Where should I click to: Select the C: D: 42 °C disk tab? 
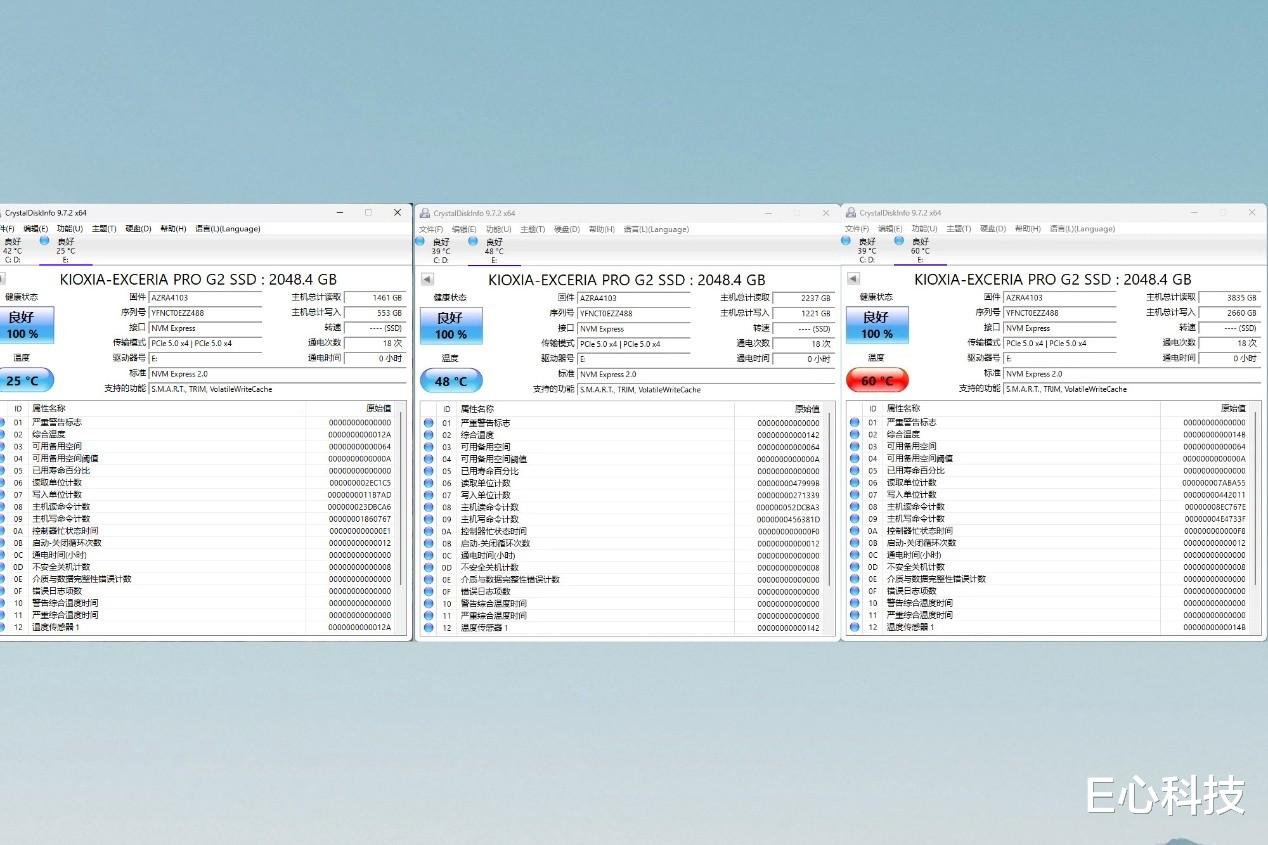pos(12,250)
